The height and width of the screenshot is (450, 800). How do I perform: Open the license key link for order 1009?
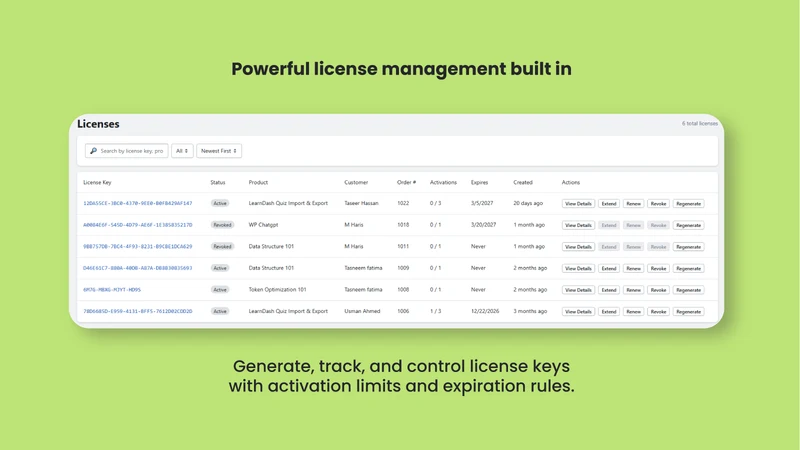tap(138, 268)
